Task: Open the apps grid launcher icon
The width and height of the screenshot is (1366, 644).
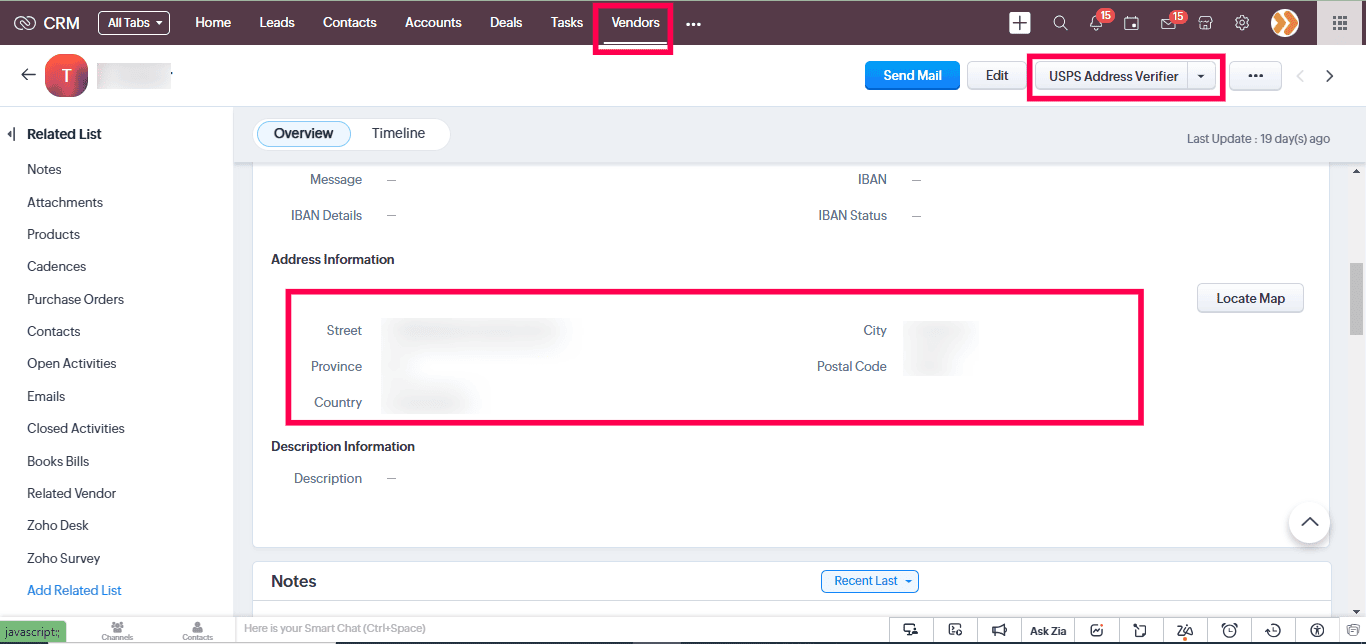Action: coord(1340,22)
